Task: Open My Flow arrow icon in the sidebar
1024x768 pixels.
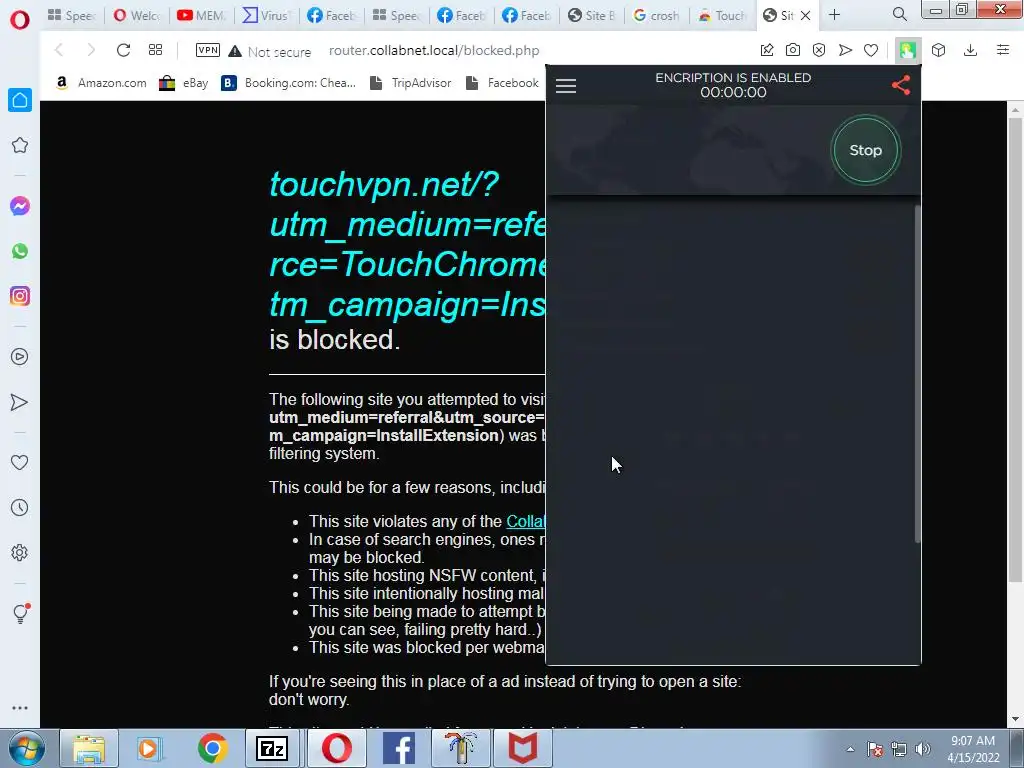Action: pyautogui.click(x=20, y=402)
